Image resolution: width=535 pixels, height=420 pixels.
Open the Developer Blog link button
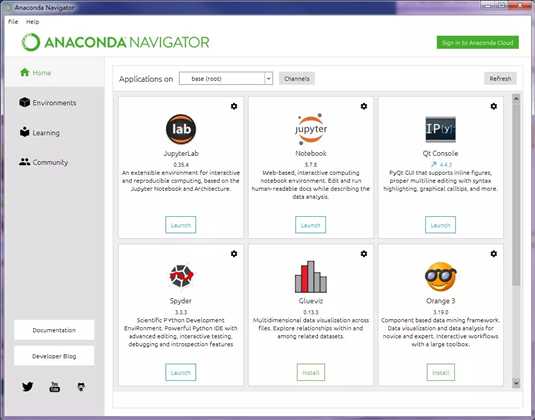pyautogui.click(x=54, y=356)
